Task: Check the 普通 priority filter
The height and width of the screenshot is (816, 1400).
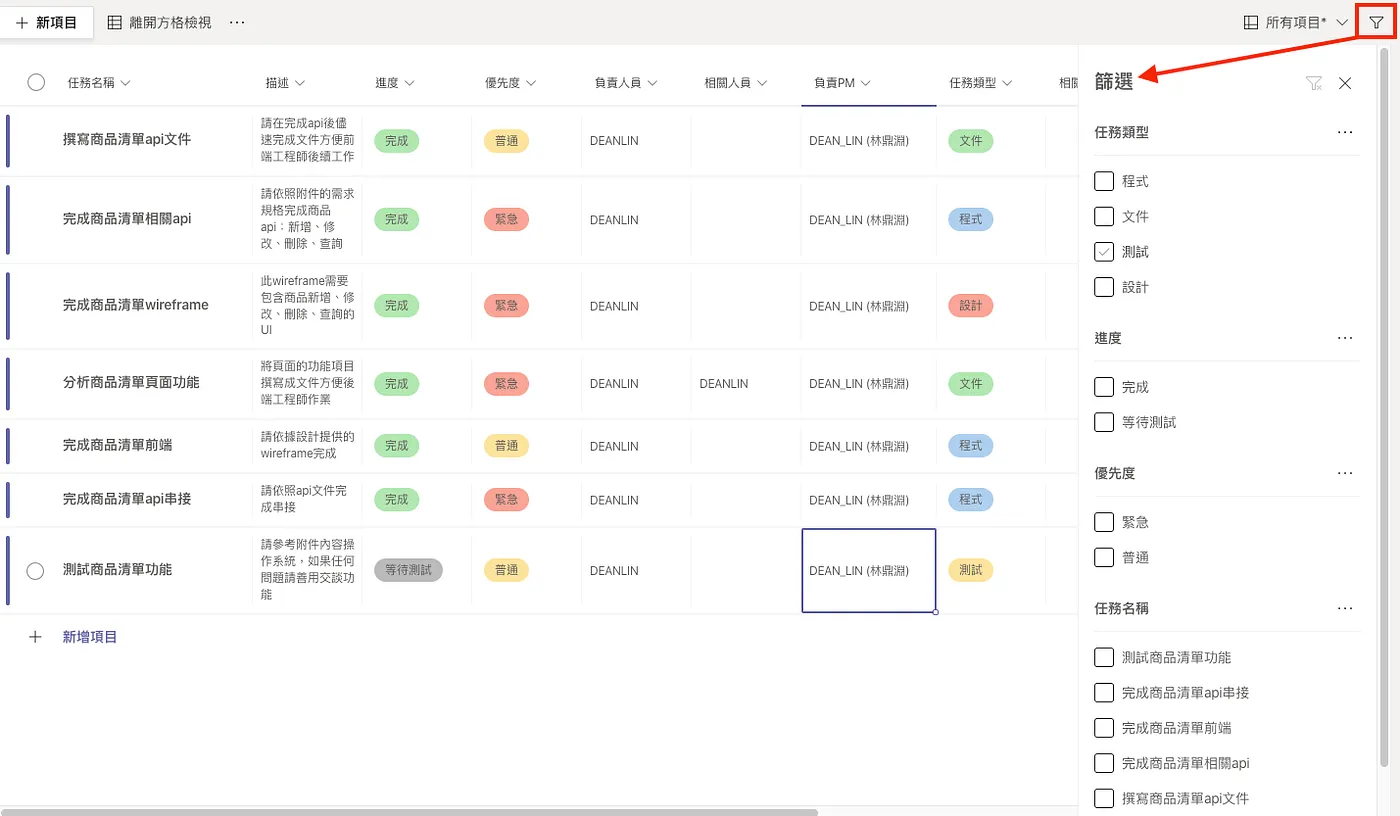Action: (1104, 557)
